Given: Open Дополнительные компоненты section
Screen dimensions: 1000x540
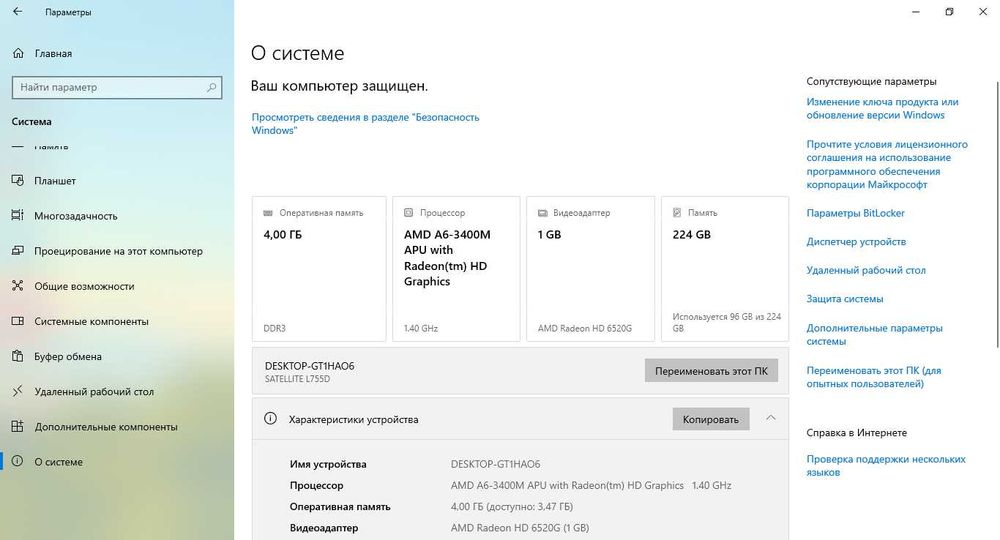Looking at the screenshot, I should [x=105, y=427].
